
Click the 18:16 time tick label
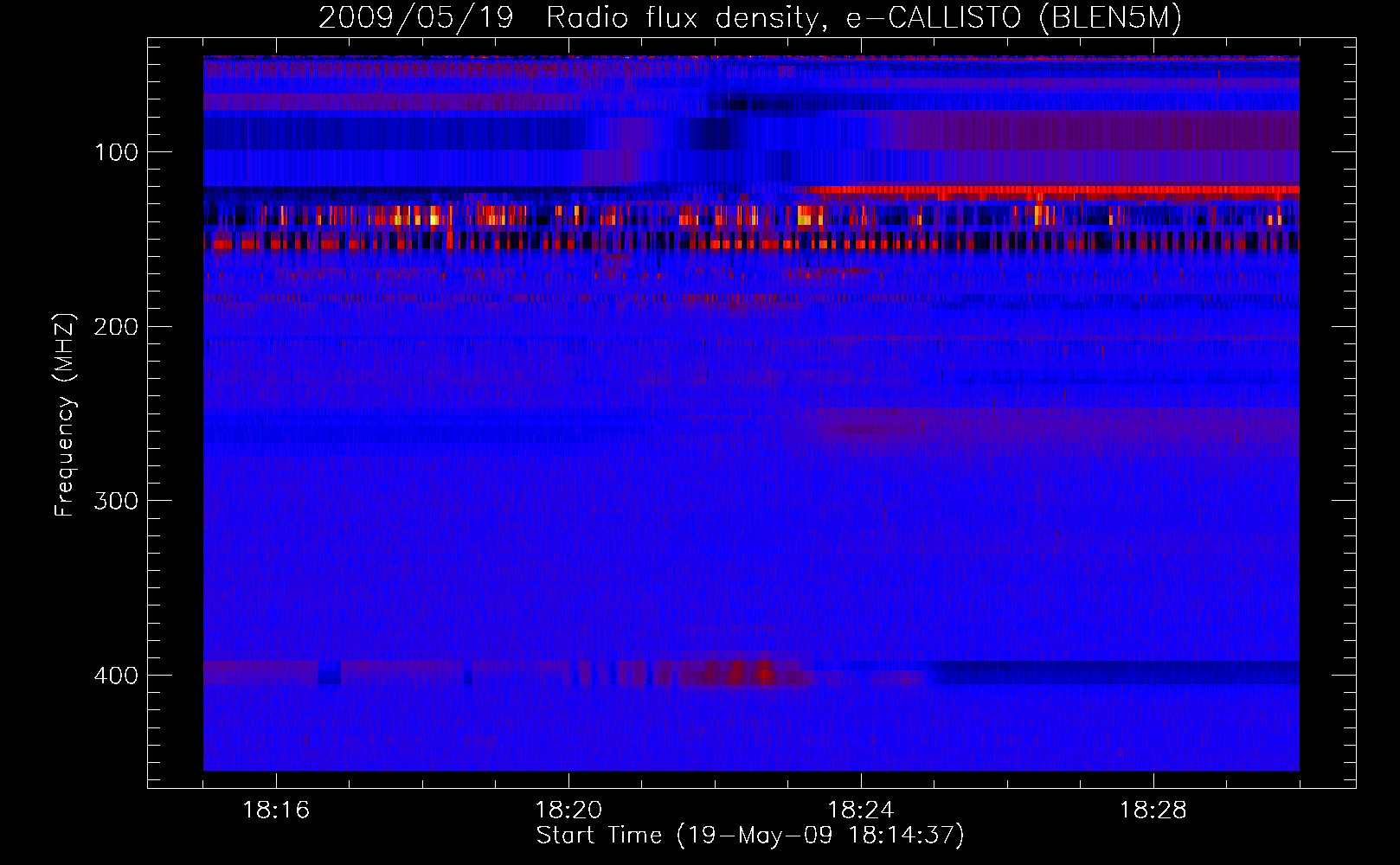(276, 811)
